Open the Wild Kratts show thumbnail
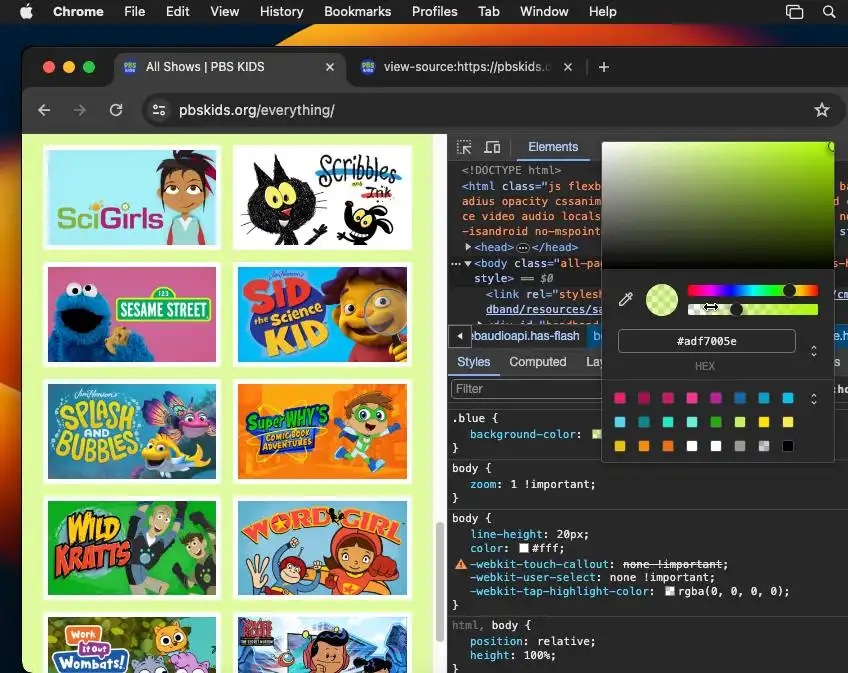The width and height of the screenshot is (848, 673). point(132,547)
